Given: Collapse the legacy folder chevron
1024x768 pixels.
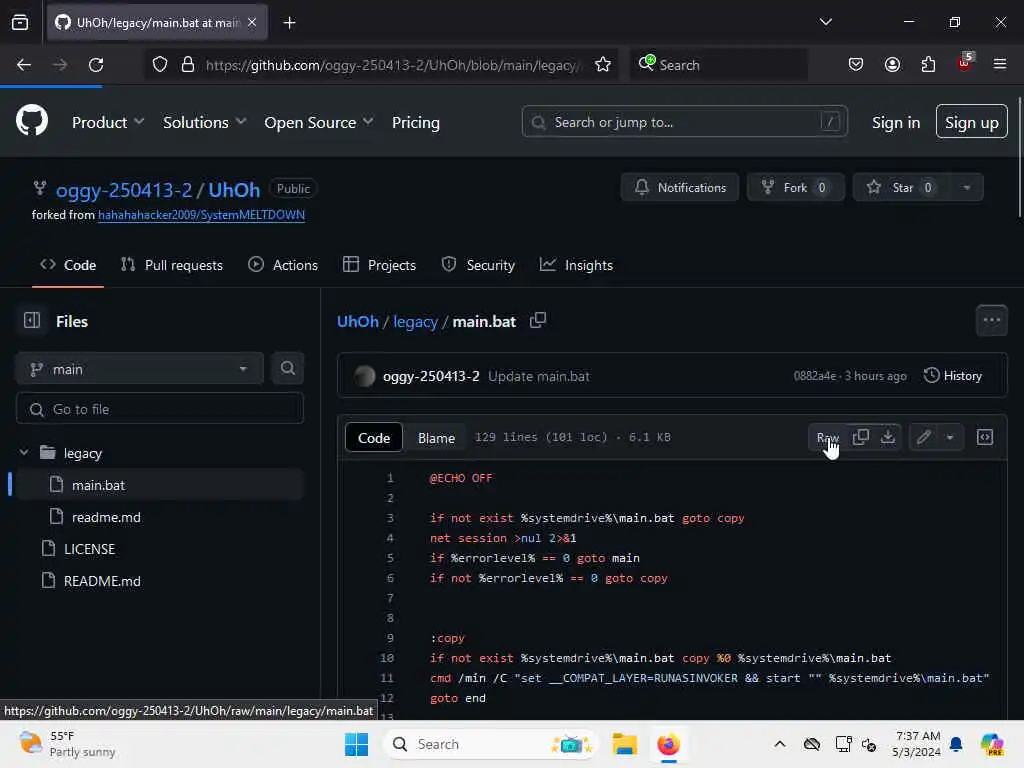Looking at the screenshot, I should [24, 453].
